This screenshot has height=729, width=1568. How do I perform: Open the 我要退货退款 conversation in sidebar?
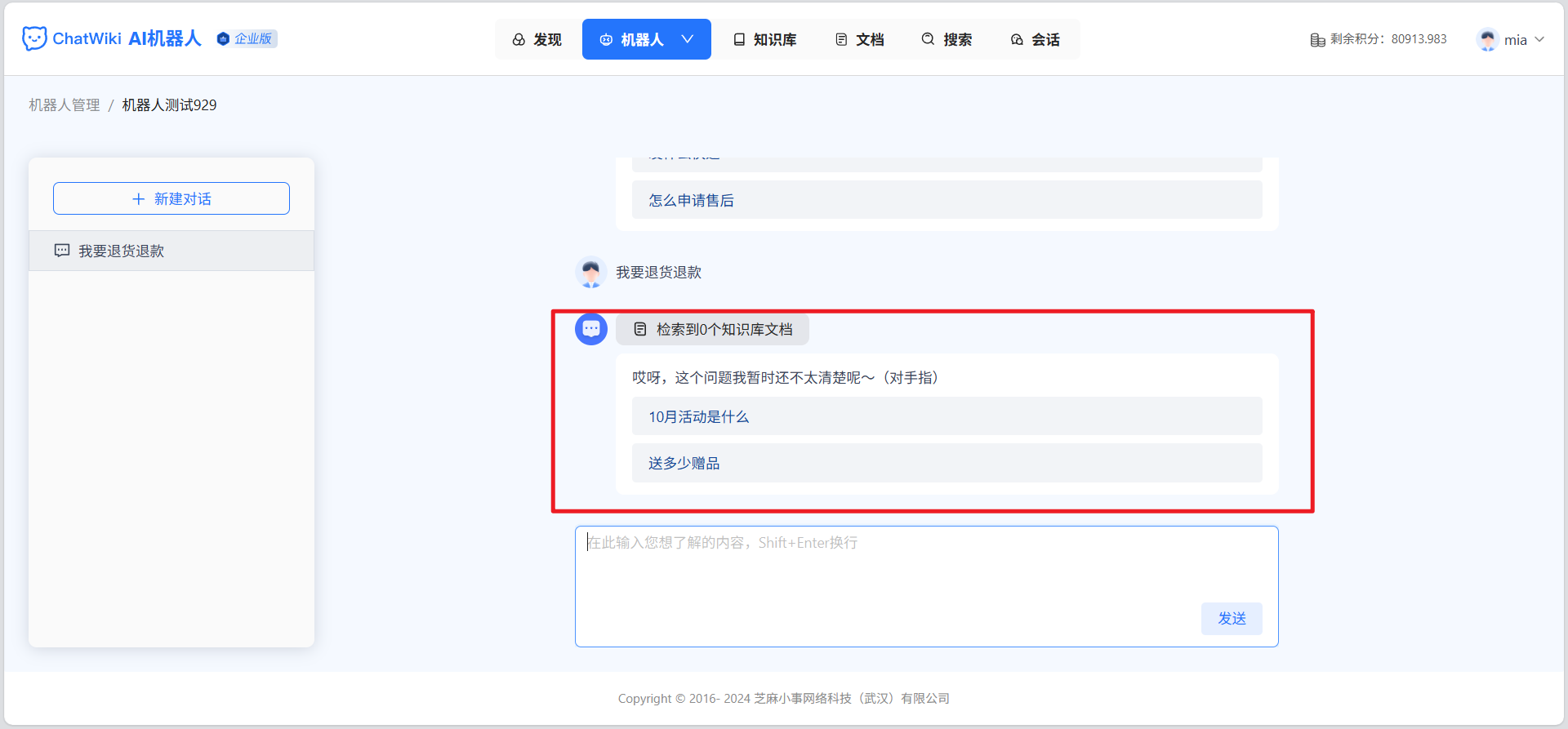171,251
